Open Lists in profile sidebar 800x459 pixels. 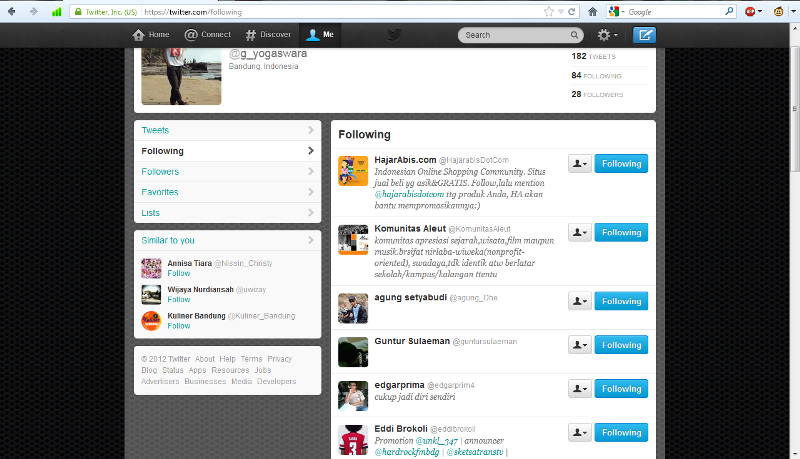tap(228, 213)
